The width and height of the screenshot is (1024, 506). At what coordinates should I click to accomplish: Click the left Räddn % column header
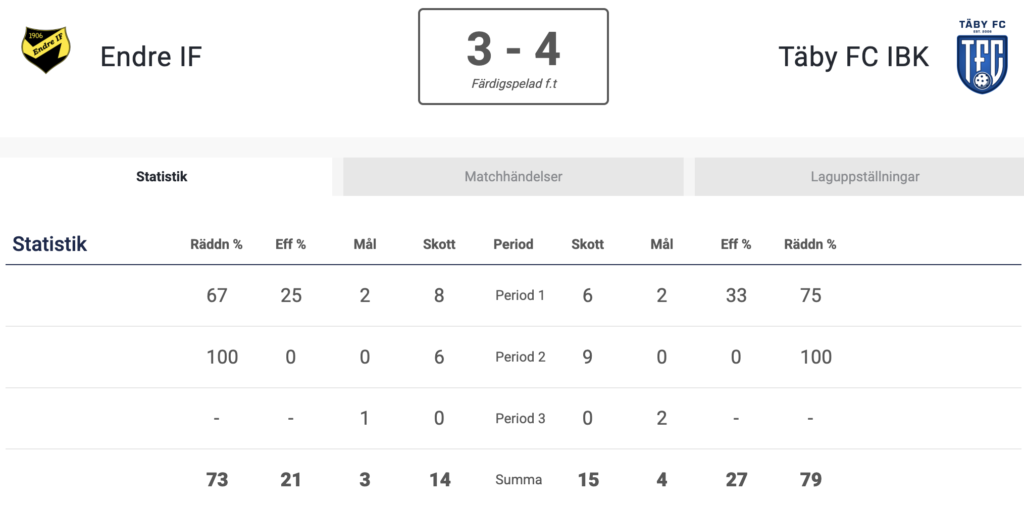click(216, 245)
